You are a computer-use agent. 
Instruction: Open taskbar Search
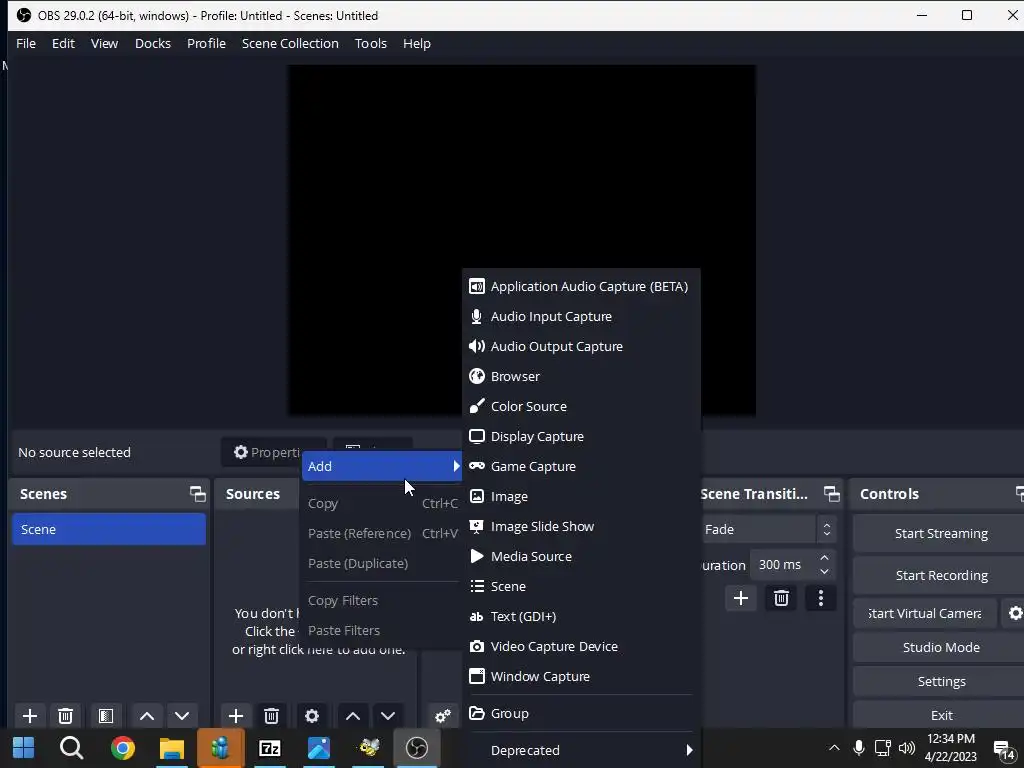(x=72, y=748)
